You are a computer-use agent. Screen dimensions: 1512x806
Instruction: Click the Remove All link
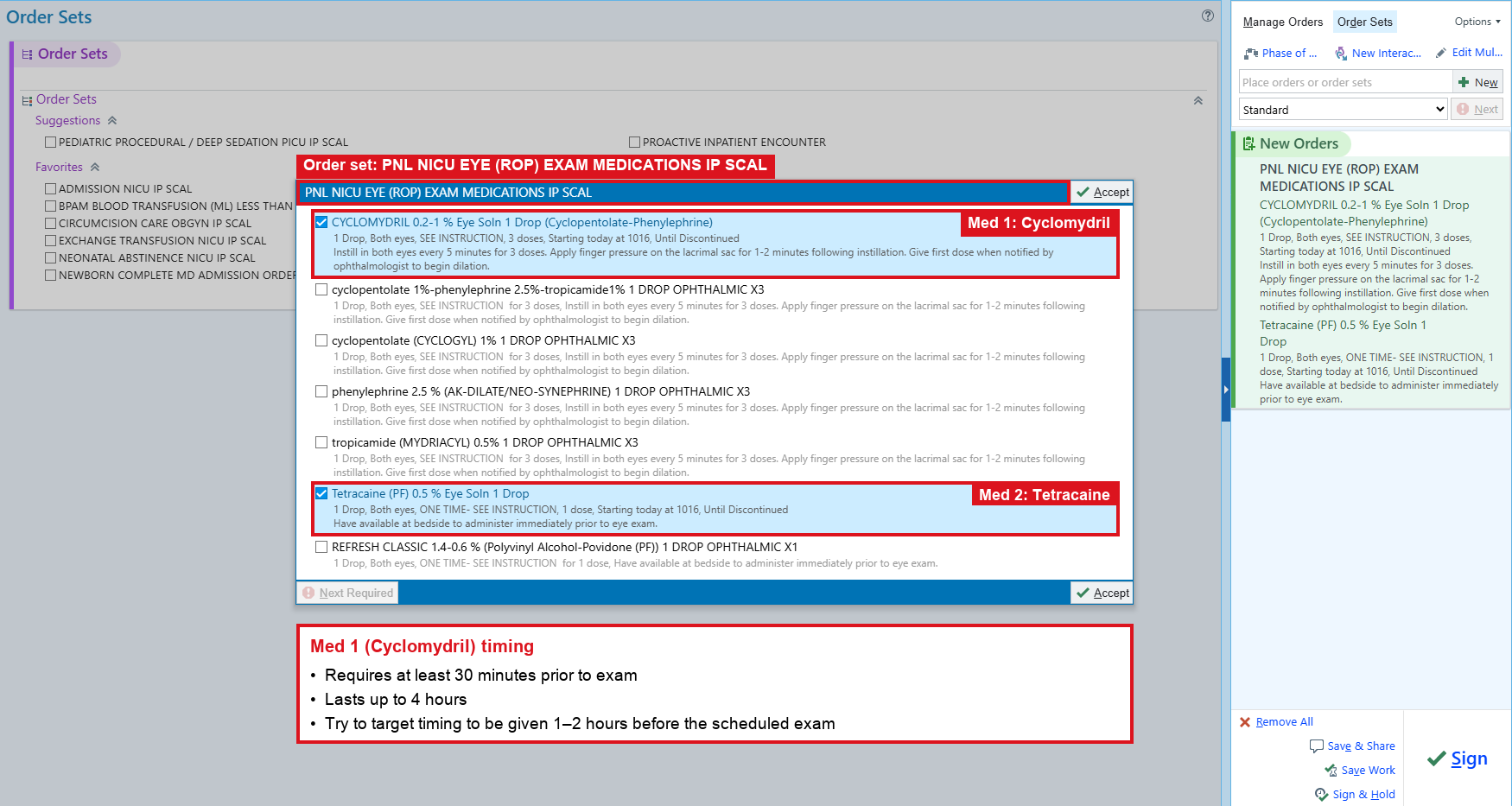coord(1284,722)
